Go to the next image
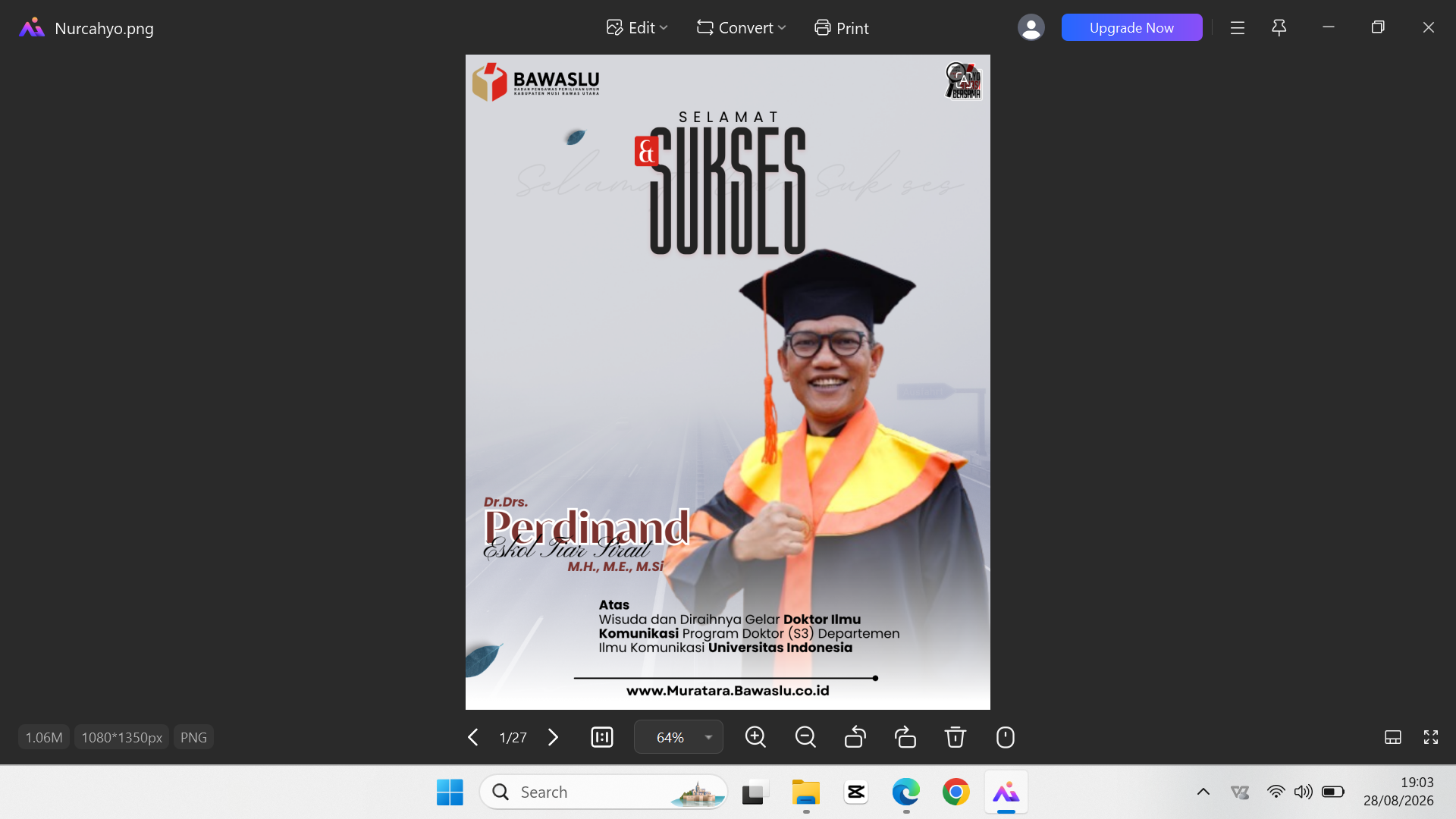Screen dimensions: 1456x819 554,737
